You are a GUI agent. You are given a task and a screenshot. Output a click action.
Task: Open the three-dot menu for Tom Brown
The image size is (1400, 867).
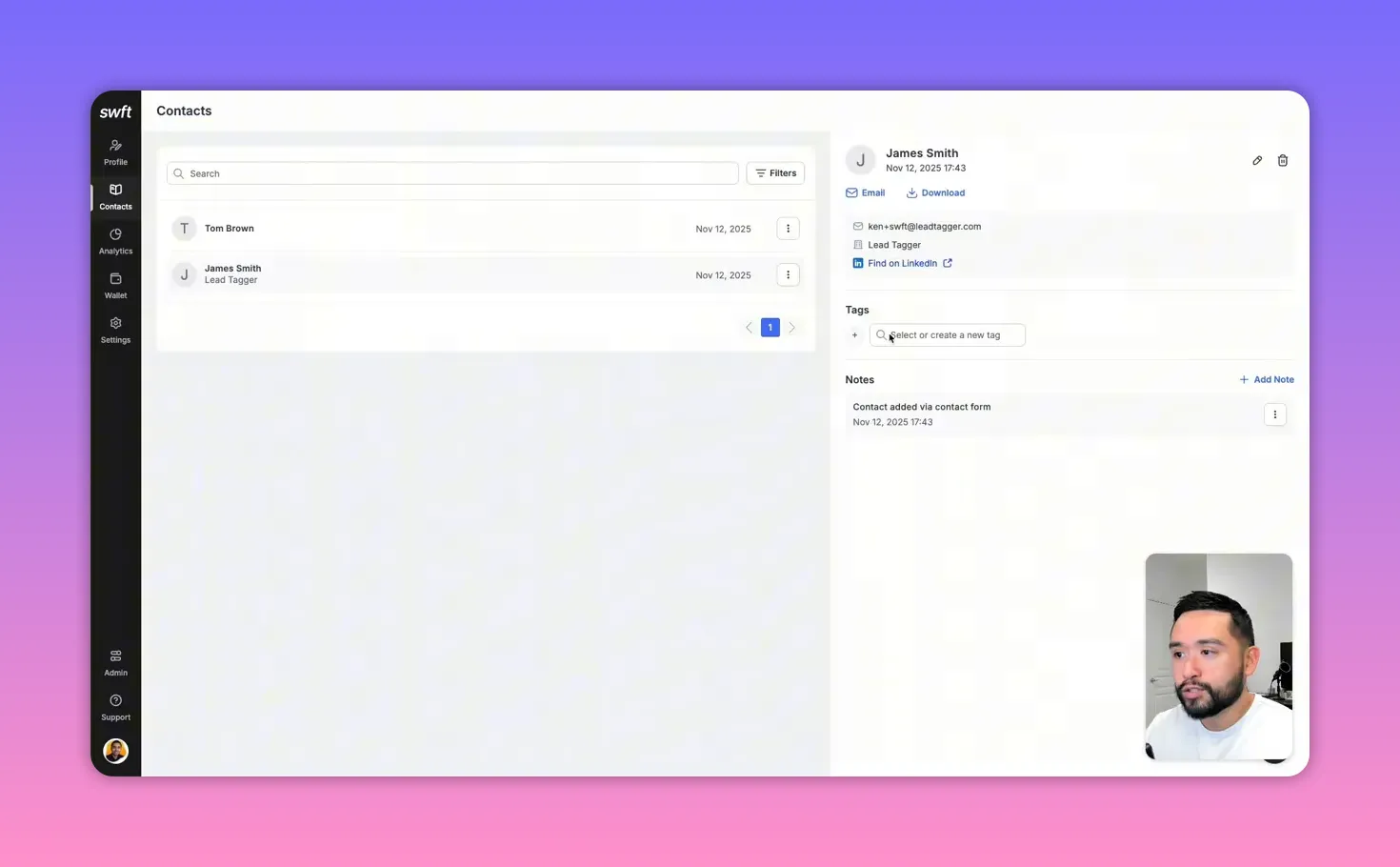788,228
